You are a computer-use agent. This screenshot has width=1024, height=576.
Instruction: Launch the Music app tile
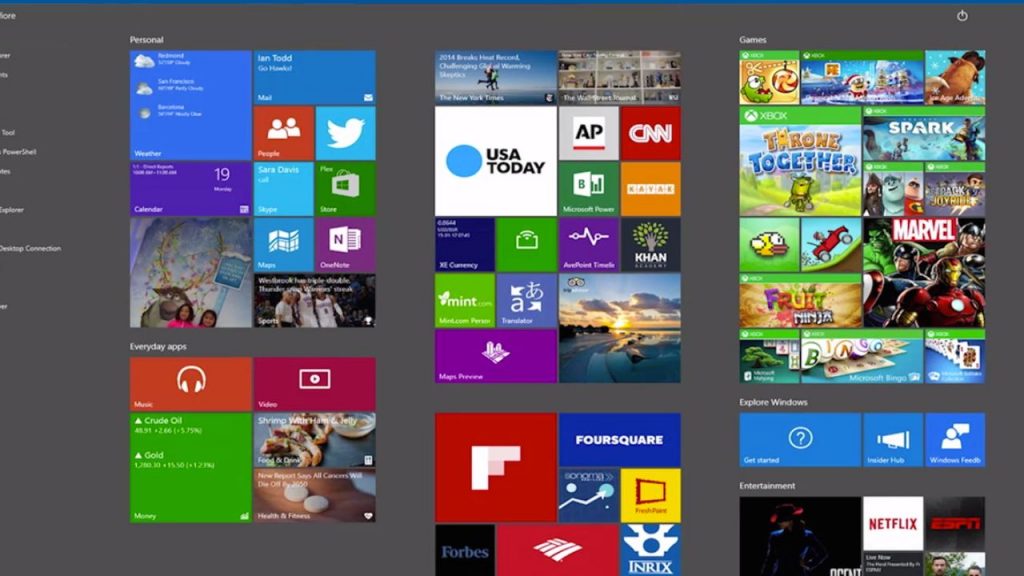pyautogui.click(x=190, y=384)
